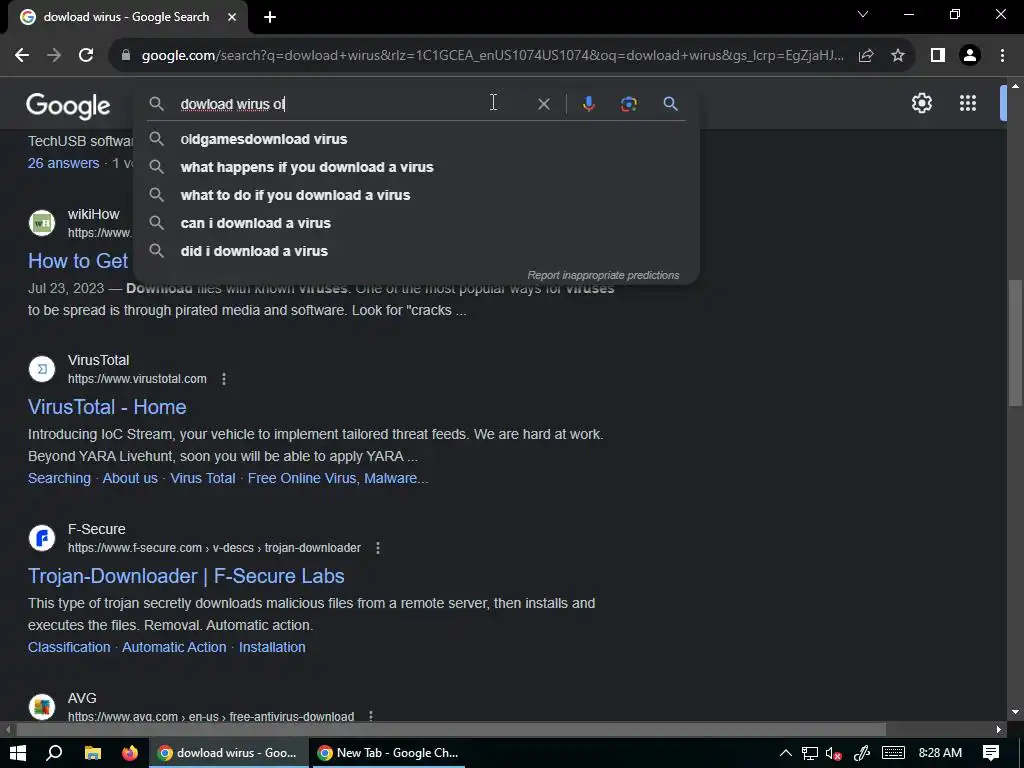Open the Searching sitelink
Image resolution: width=1024 pixels, height=768 pixels.
59,479
